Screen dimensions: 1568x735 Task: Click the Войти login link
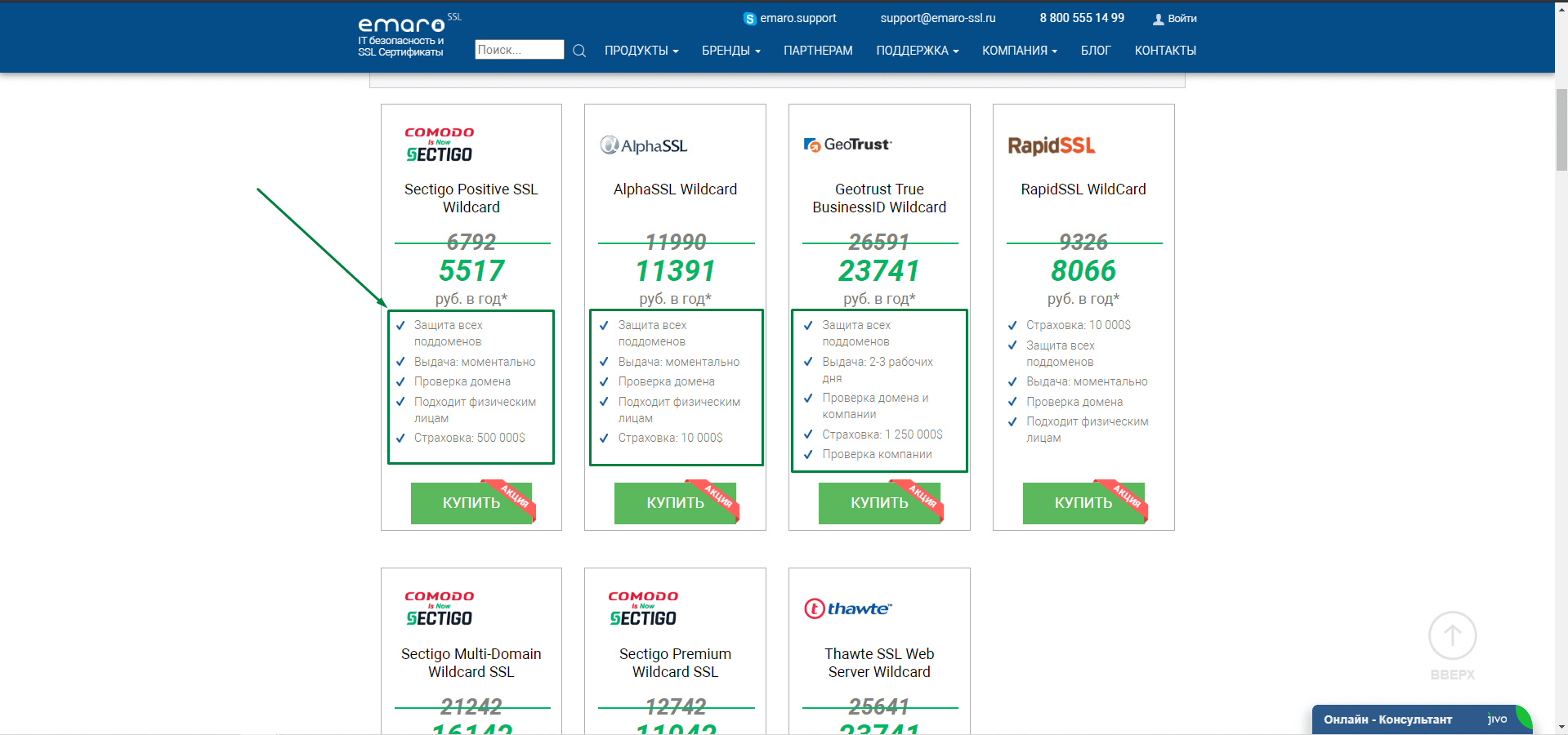coord(1182,19)
